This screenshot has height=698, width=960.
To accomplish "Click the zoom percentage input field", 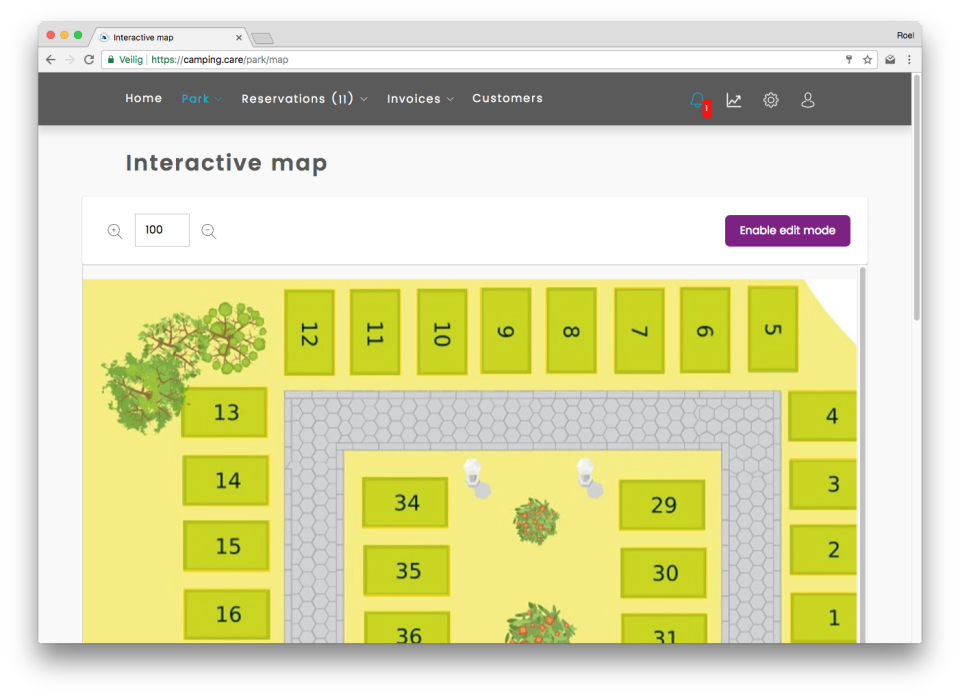I will pos(162,230).
